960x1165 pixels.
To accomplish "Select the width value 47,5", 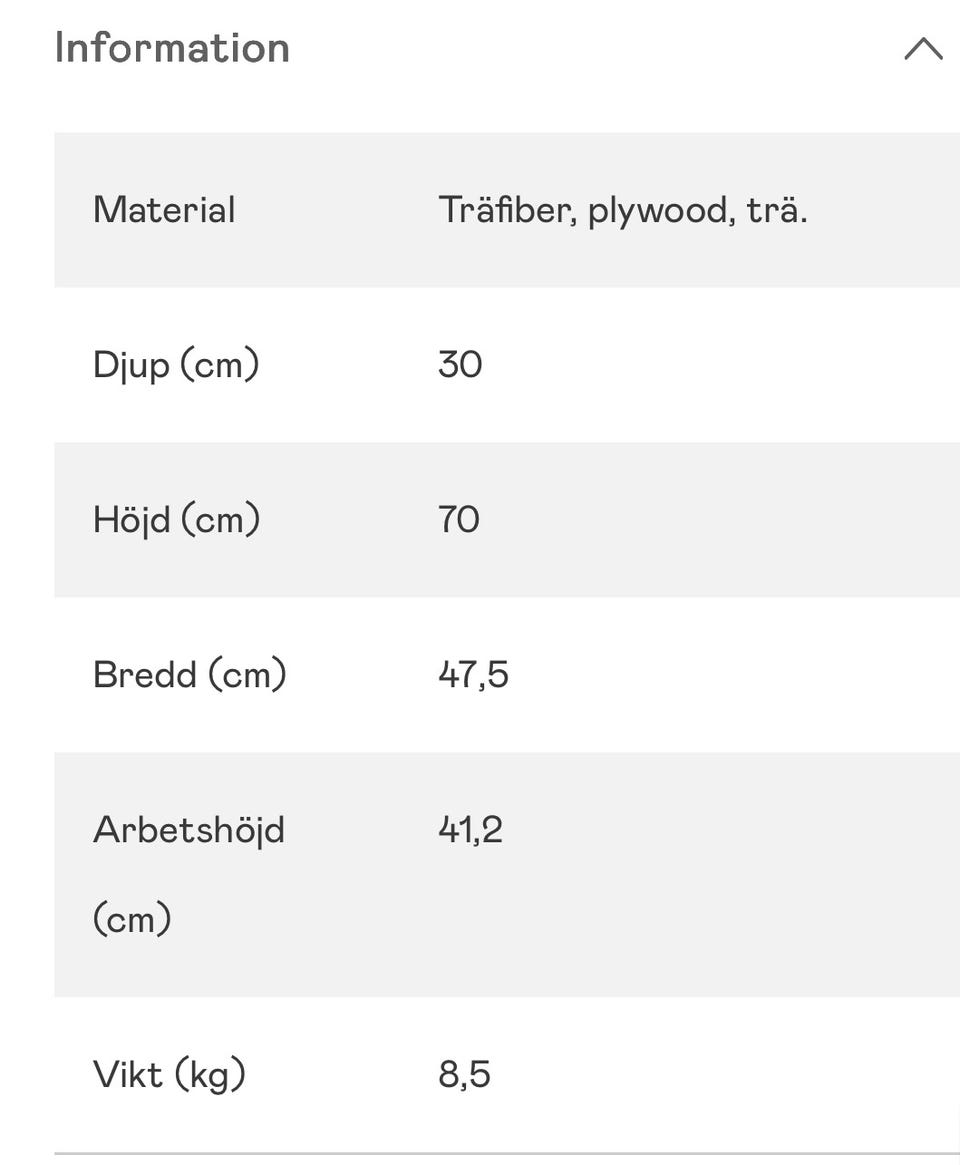I will [473, 675].
